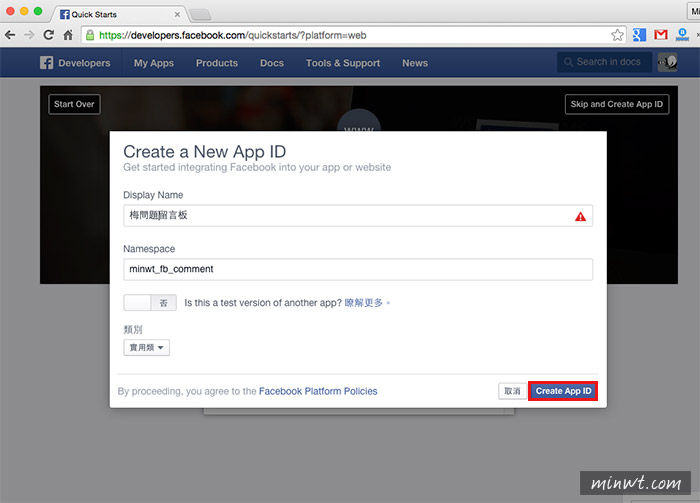The width and height of the screenshot is (700, 503).
Task: Click into the Namespace field
Action: point(358,269)
